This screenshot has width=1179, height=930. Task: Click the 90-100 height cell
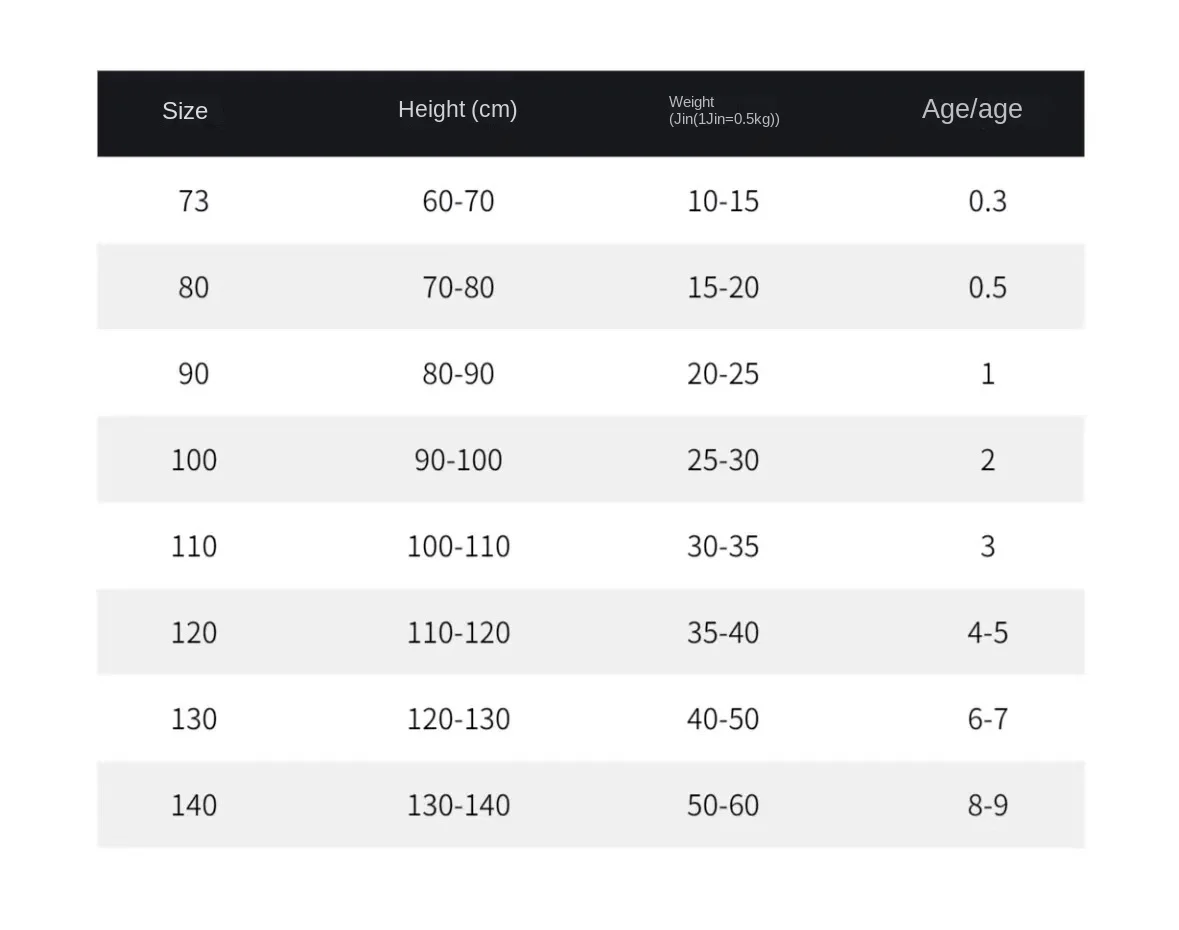pyautogui.click(x=458, y=460)
